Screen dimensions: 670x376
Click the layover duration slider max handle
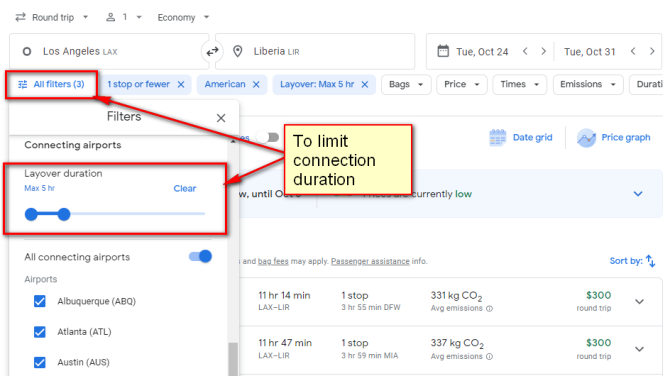tap(64, 214)
